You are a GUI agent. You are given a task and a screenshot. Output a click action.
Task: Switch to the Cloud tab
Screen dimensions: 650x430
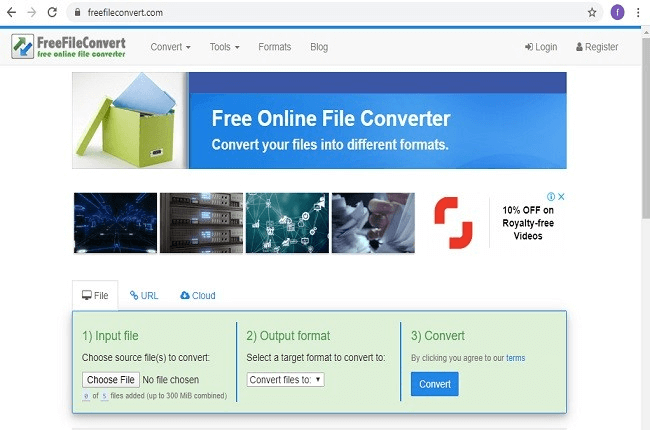coord(198,295)
